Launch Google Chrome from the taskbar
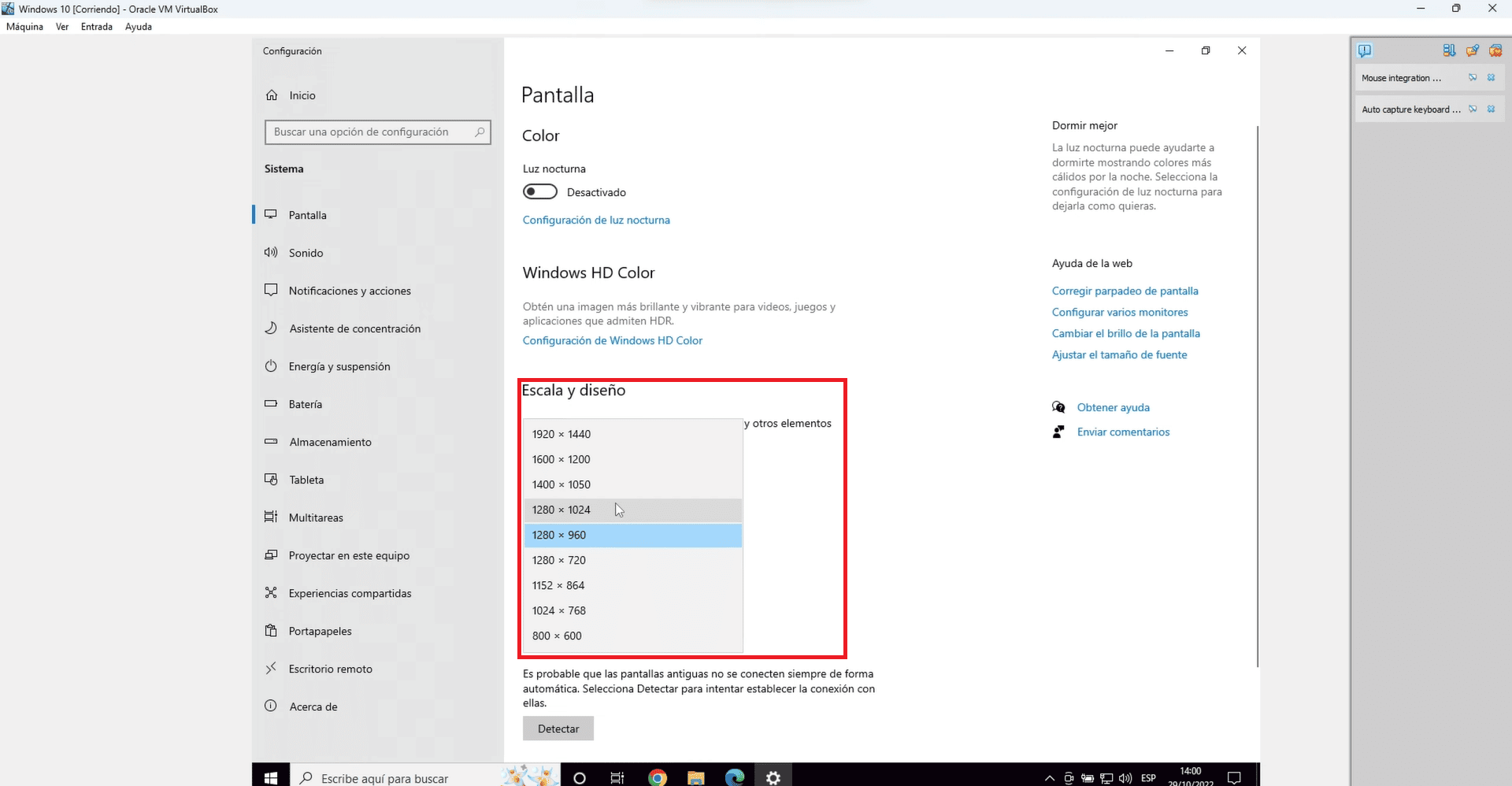Viewport: 1512px width, 786px height. tap(657, 777)
